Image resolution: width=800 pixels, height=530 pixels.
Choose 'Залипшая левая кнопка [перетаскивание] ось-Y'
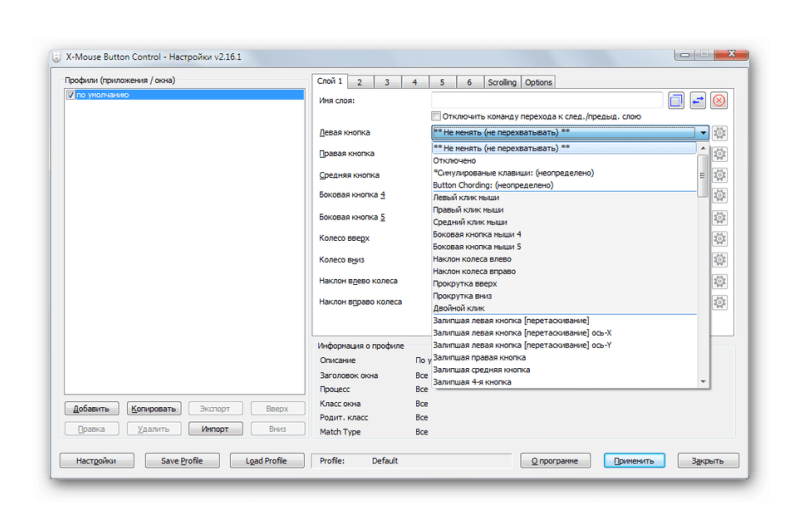tap(564, 345)
